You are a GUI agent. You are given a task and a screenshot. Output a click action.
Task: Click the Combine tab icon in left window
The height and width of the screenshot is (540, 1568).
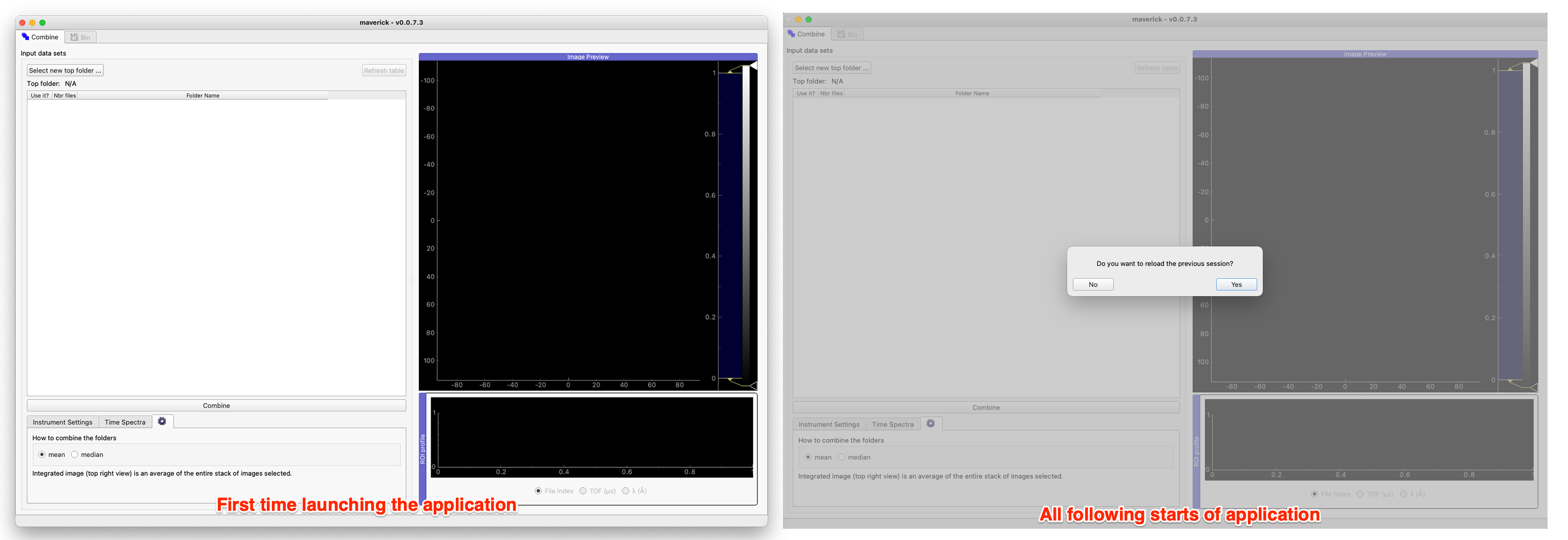pos(26,37)
